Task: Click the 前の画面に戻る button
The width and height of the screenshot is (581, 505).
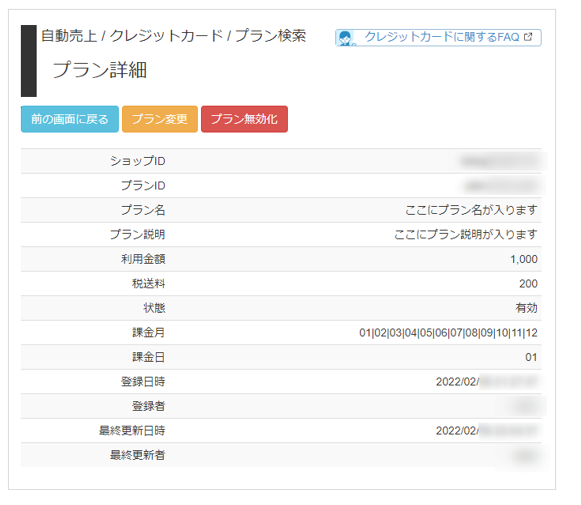Action: pyautogui.click(x=70, y=119)
